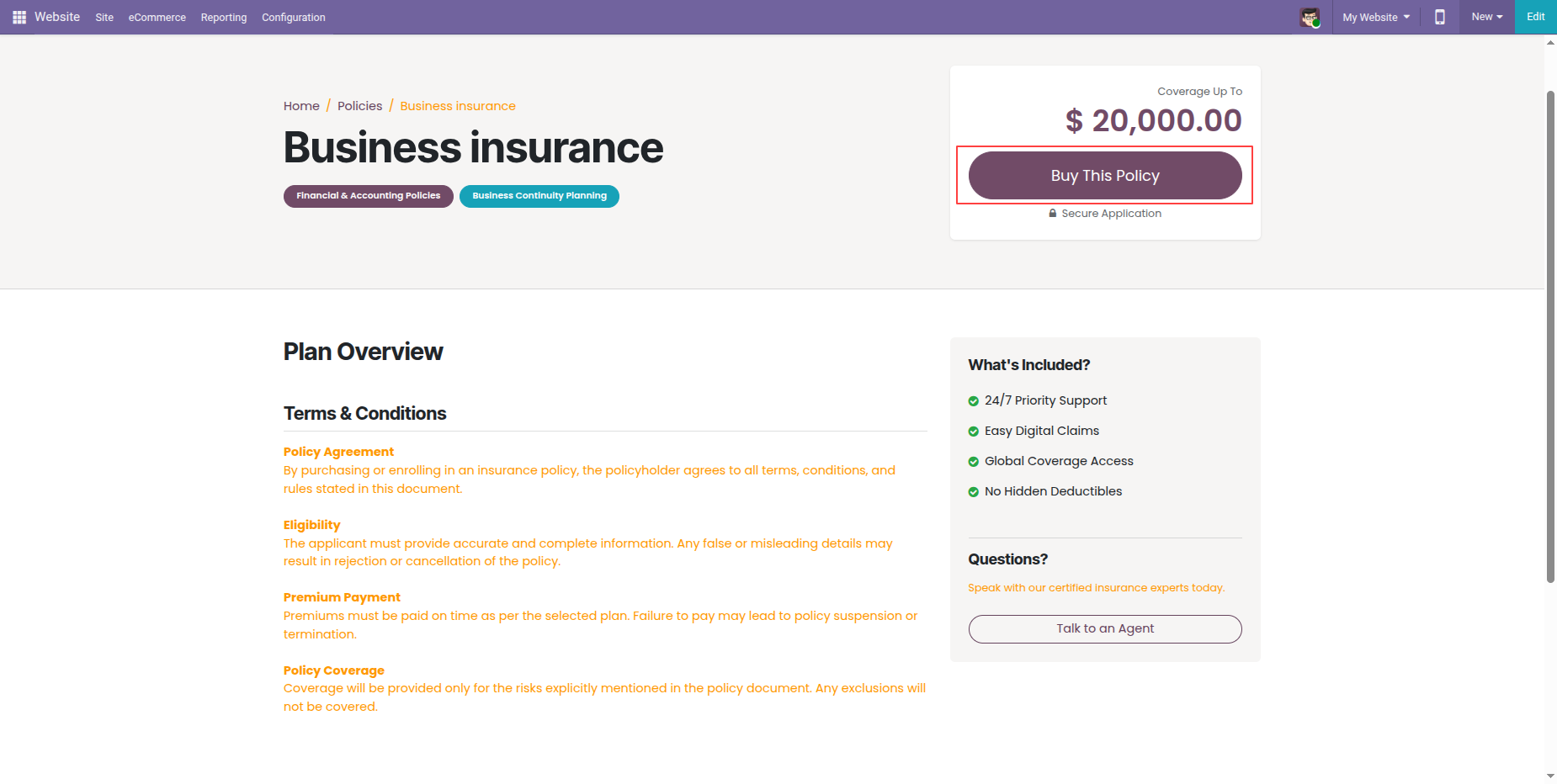Viewport: 1557px width, 784px height.
Task: Open the eCommerce menu
Action: pyautogui.click(x=157, y=17)
